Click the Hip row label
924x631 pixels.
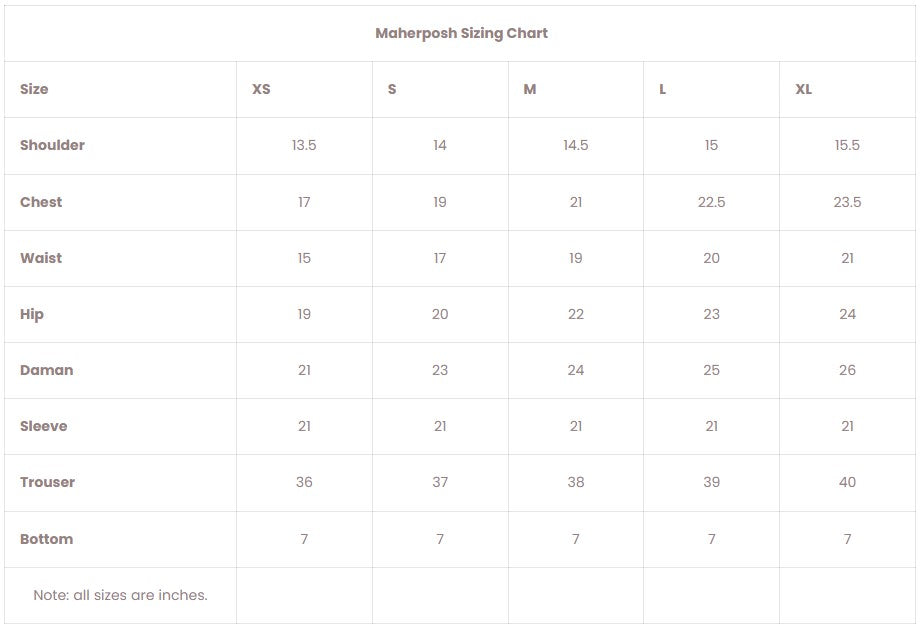coord(32,314)
